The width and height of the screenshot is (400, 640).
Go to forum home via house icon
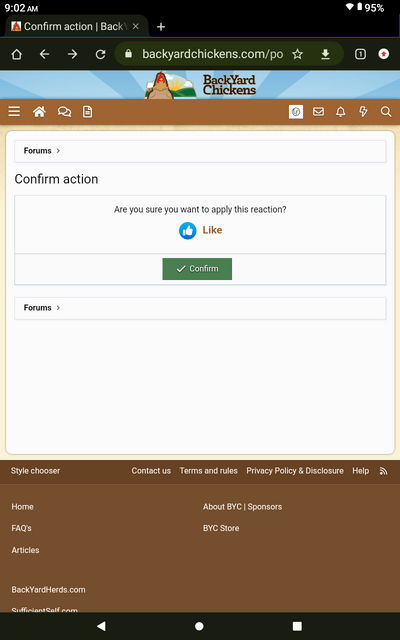point(39,111)
